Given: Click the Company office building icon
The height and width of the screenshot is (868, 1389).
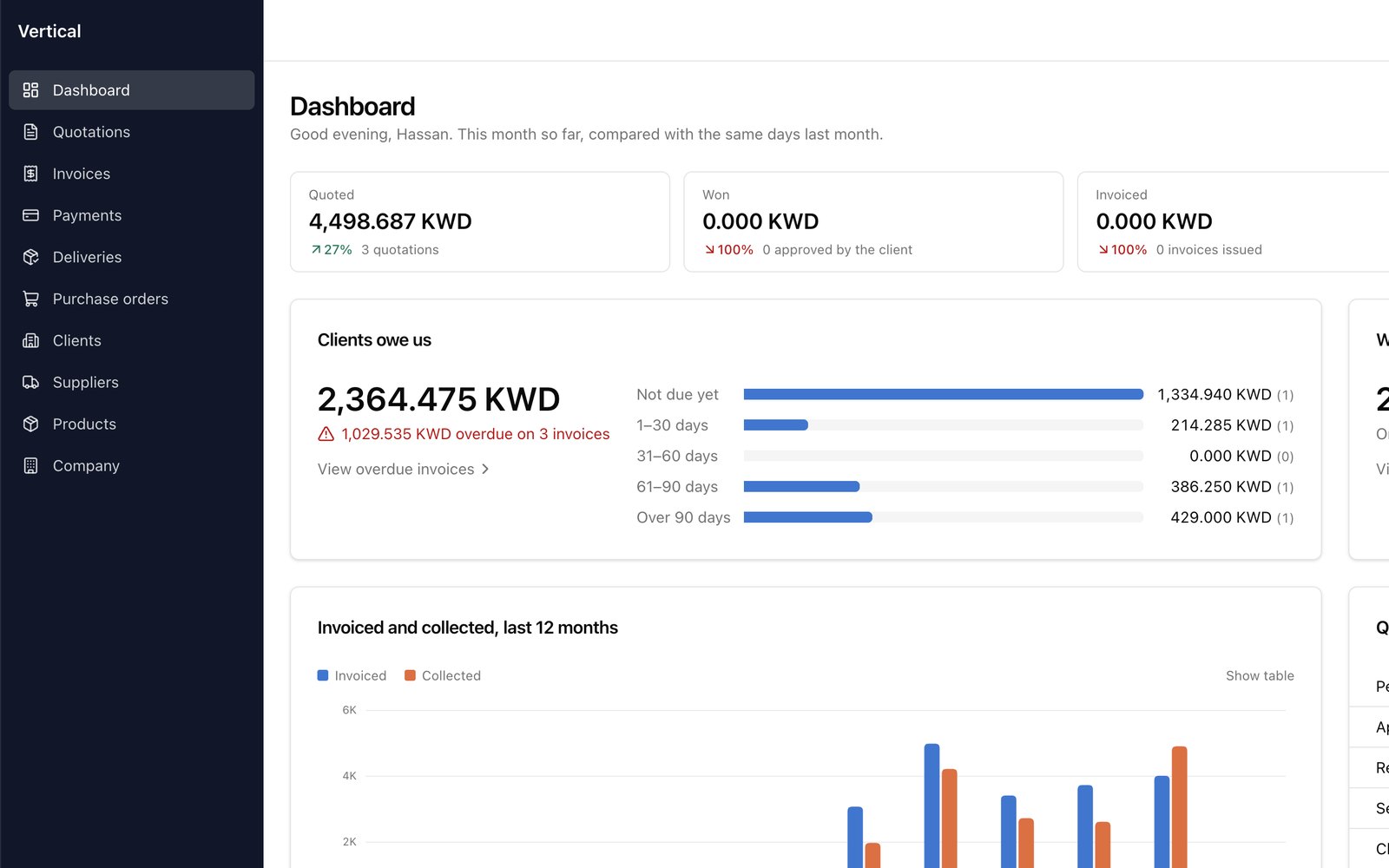Looking at the screenshot, I should pyautogui.click(x=30, y=465).
